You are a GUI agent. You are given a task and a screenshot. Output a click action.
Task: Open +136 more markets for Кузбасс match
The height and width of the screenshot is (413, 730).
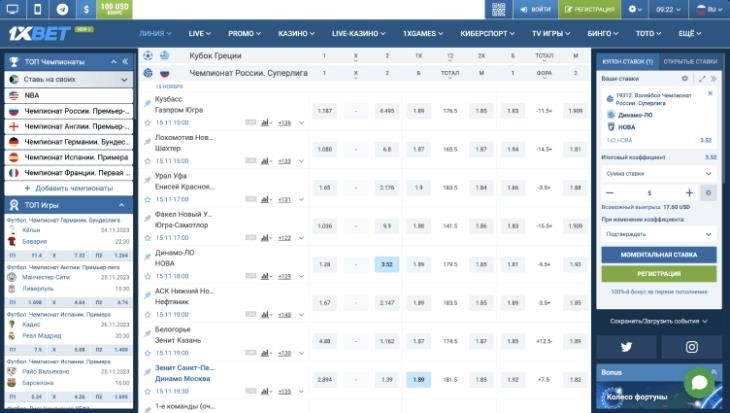pyautogui.click(x=284, y=123)
